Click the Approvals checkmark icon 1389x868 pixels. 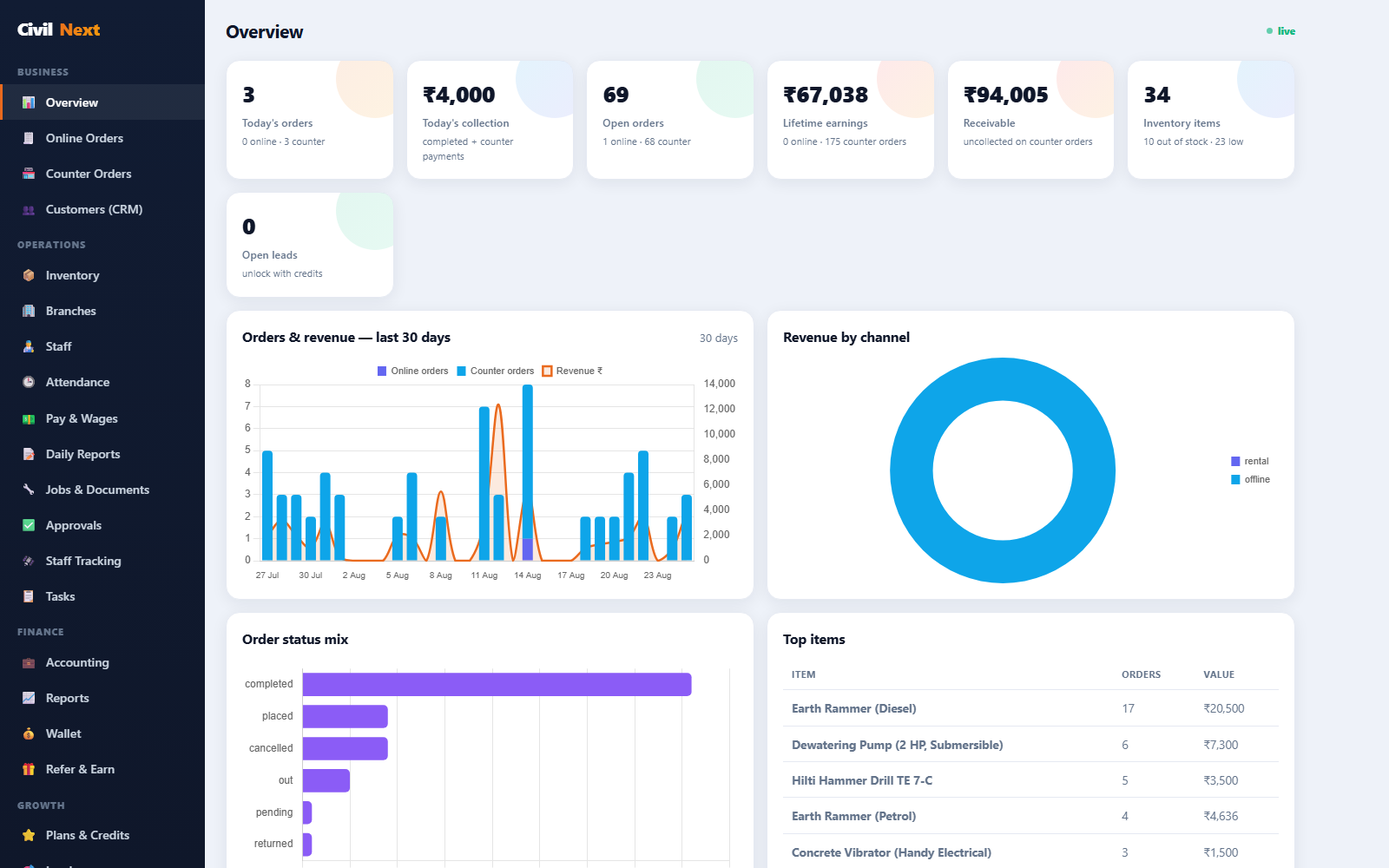click(29, 525)
